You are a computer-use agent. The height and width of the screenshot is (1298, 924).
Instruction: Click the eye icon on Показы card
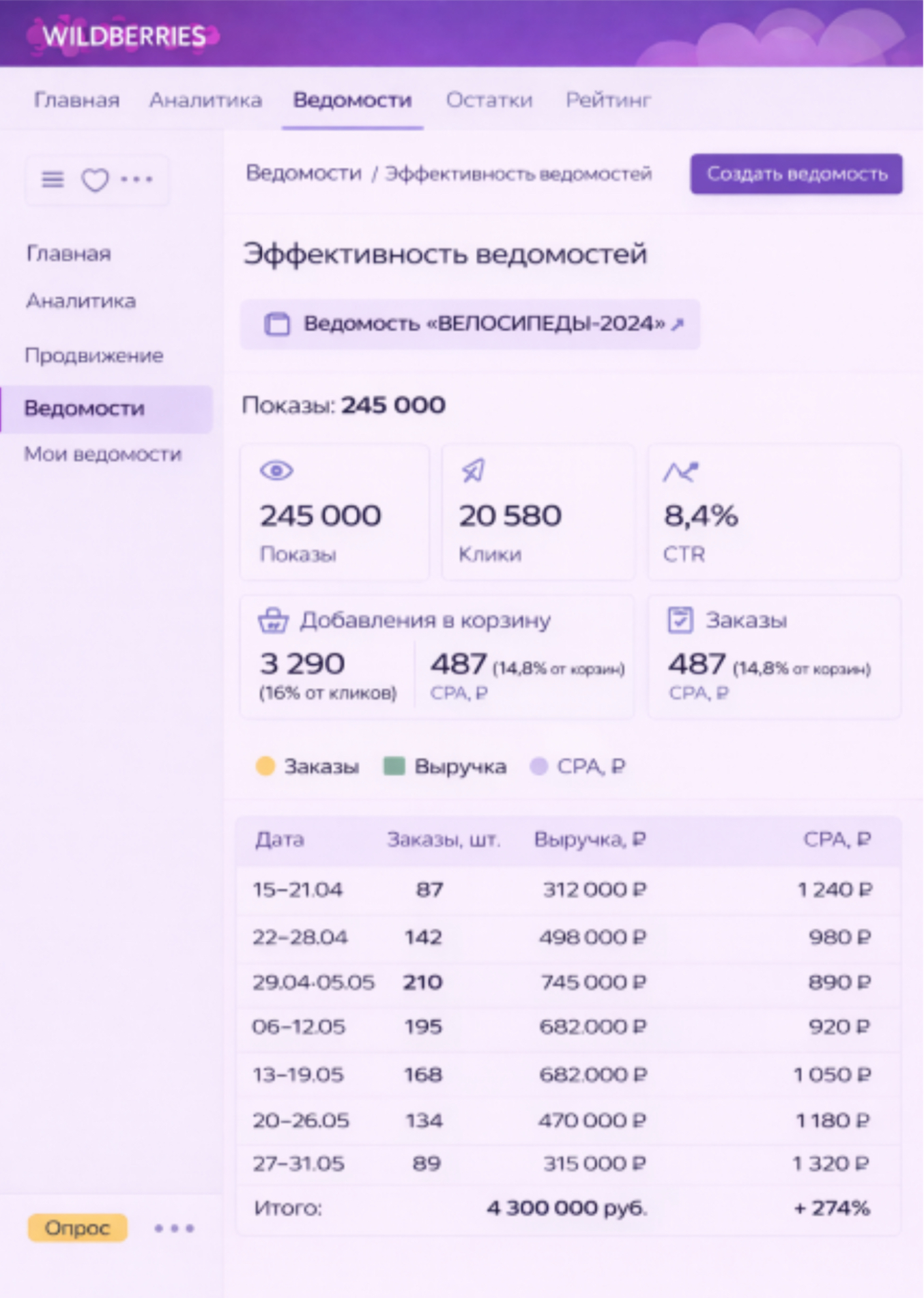click(276, 471)
